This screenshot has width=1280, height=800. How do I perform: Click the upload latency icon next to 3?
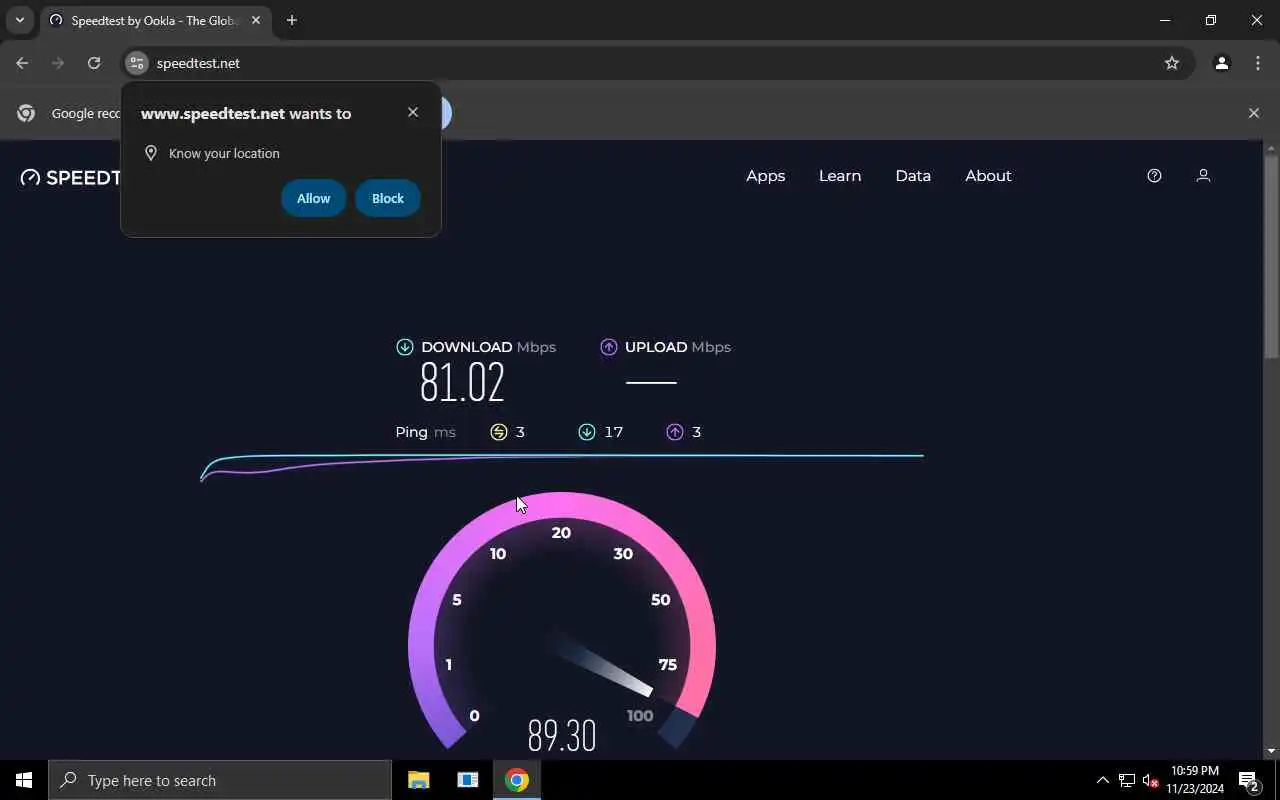click(675, 432)
